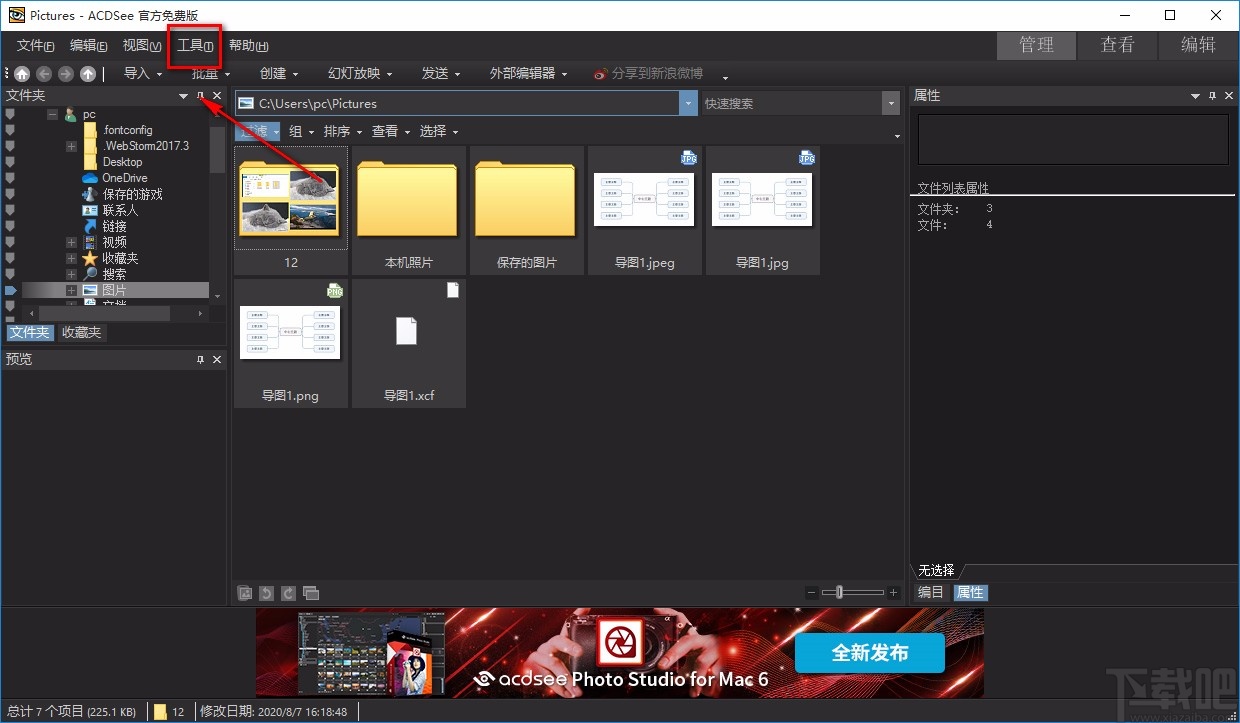Rotate left using bottom toolbar icon
This screenshot has height=723, width=1240.
(266, 593)
